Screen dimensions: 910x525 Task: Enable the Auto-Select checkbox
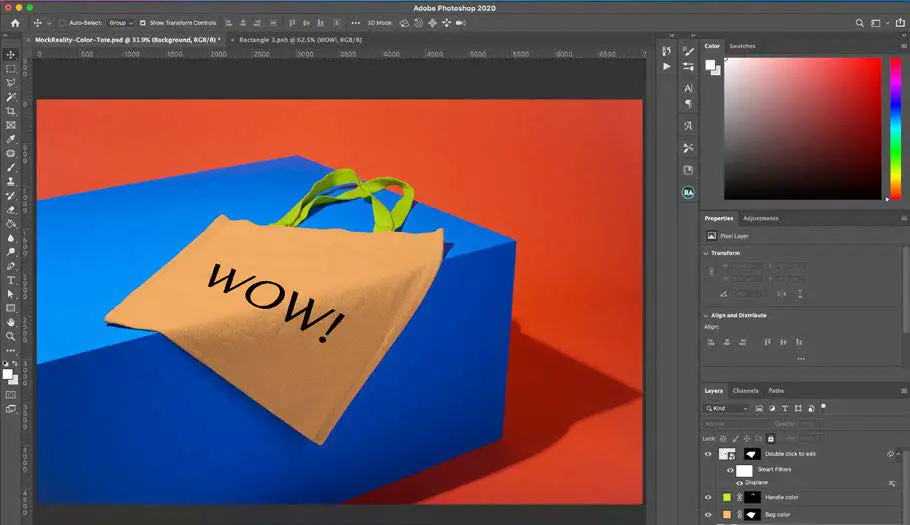62,23
